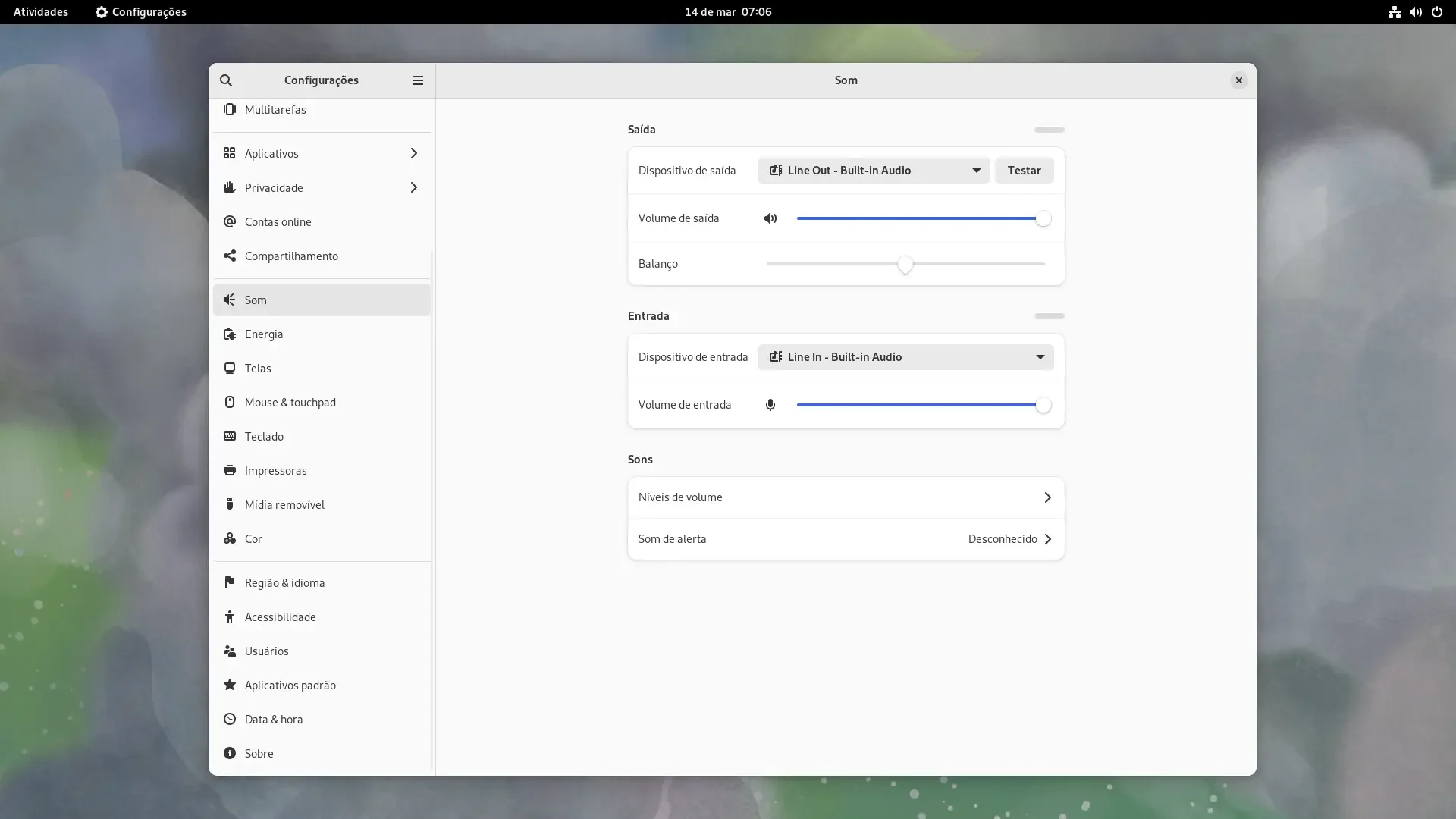Screen dimensions: 1456x819
Task: Click the Acessibilidade person icon
Action: coord(230,617)
